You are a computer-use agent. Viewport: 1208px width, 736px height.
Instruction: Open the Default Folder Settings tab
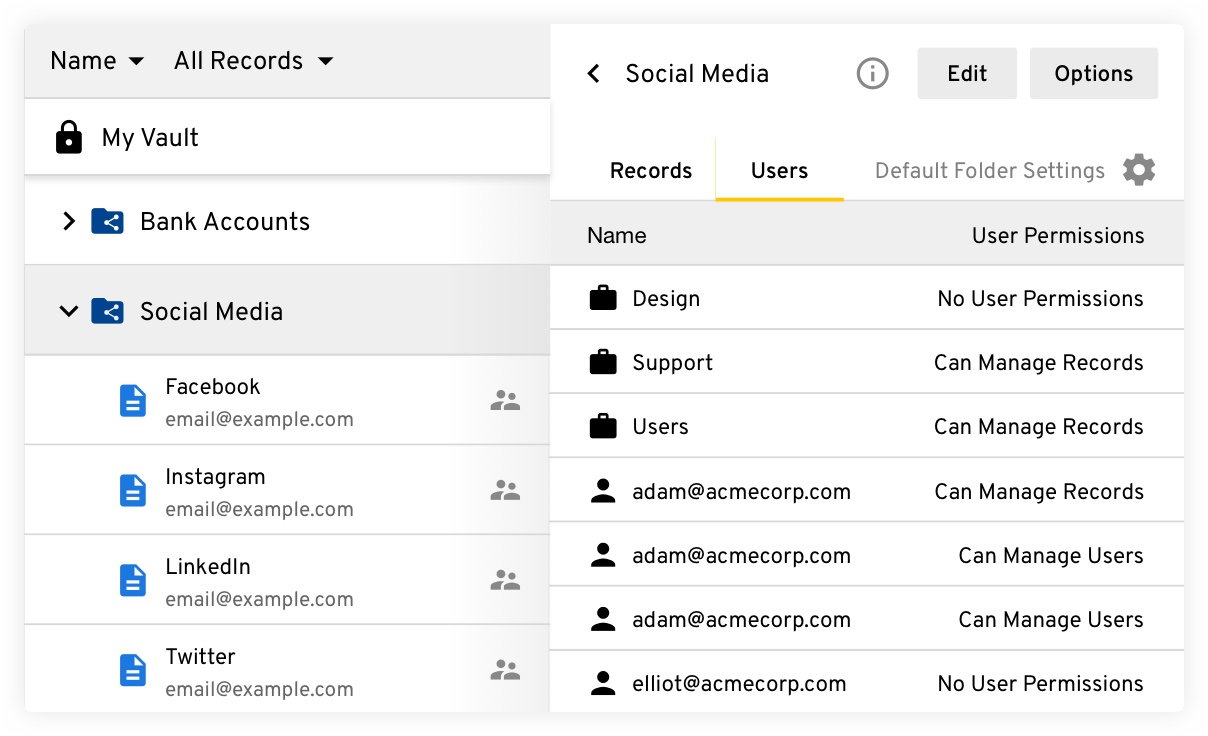coord(990,170)
